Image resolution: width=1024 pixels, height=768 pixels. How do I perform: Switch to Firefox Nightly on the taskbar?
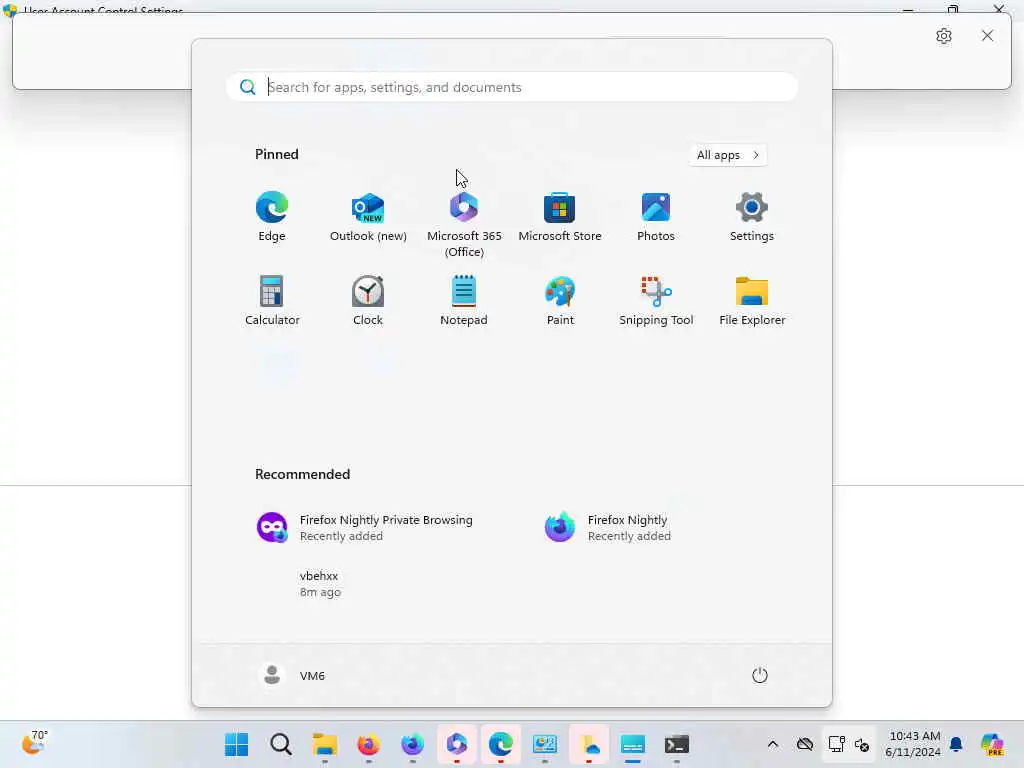tap(413, 744)
